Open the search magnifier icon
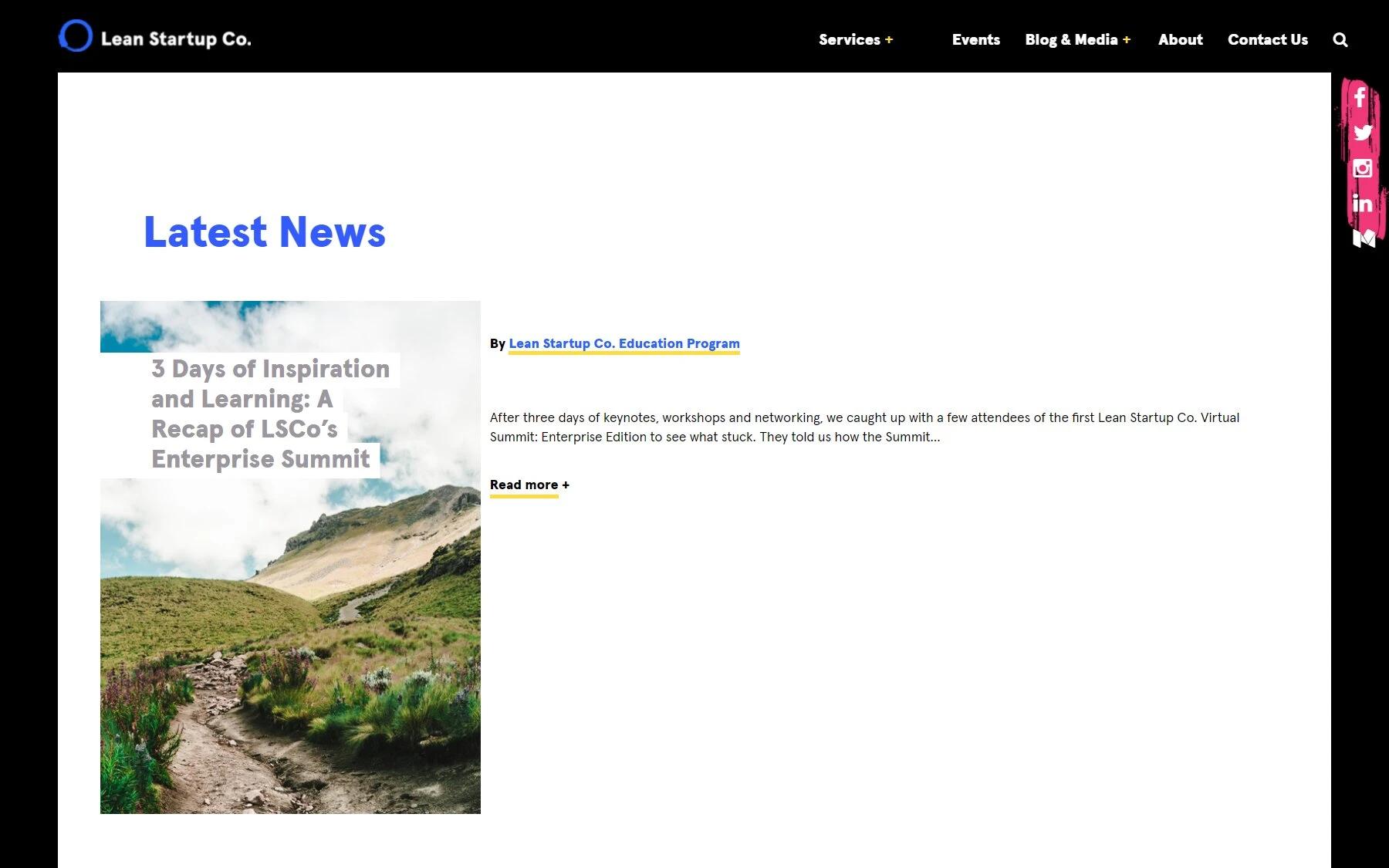Image resolution: width=1389 pixels, height=868 pixels. click(1340, 40)
